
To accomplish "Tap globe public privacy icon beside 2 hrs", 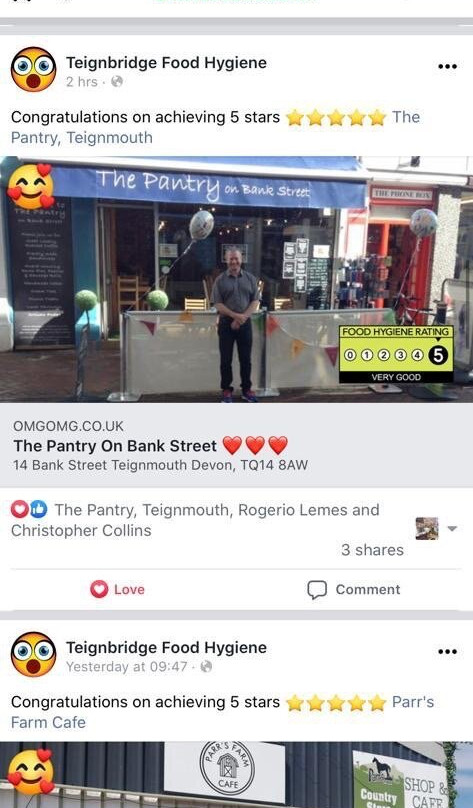I will (x=117, y=81).
